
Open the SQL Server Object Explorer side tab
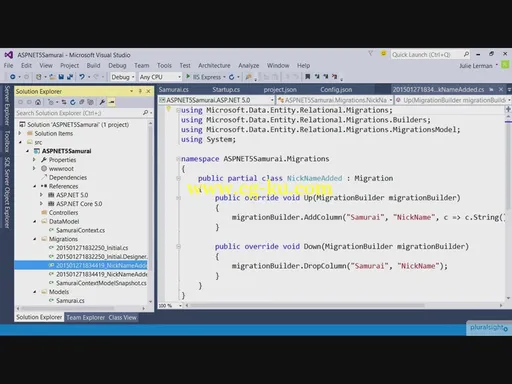[x=7, y=193]
